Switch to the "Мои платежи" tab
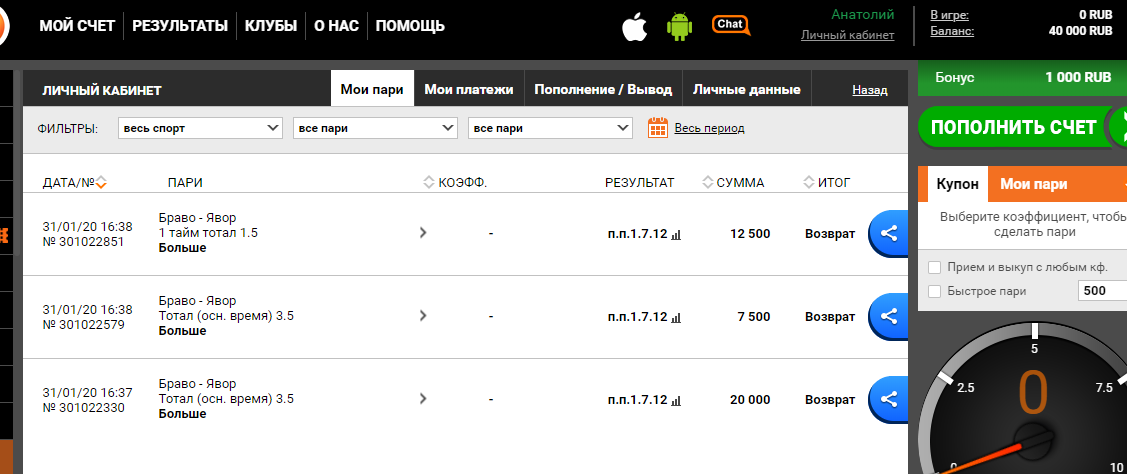The width and height of the screenshot is (1127, 474). (469, 89)
